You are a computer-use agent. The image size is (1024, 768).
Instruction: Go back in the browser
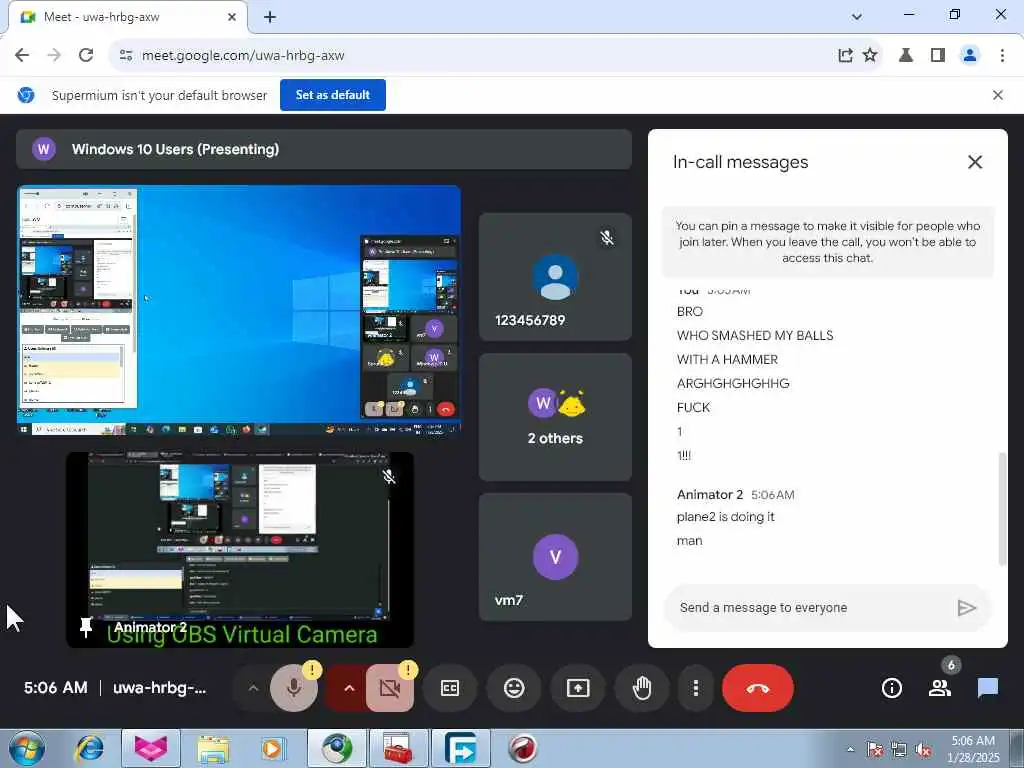coord(22,56)
